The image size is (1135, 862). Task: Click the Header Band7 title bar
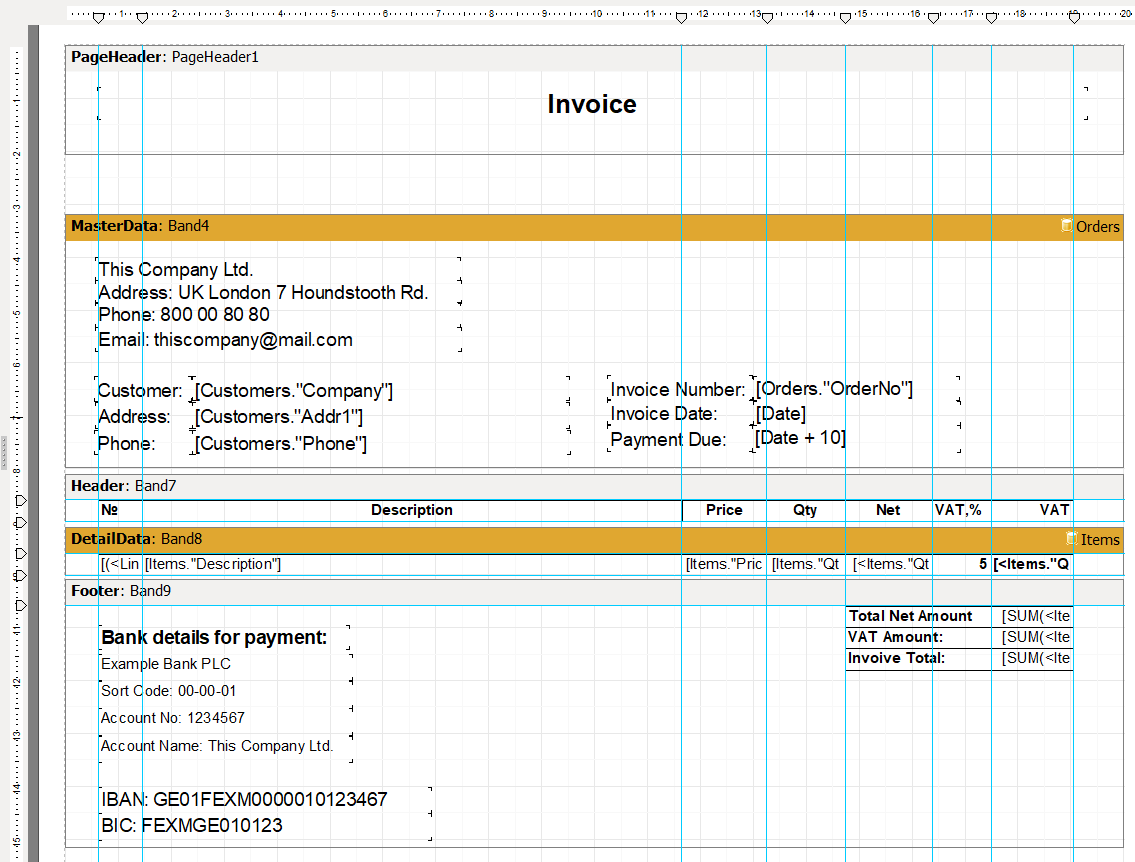coord(594,486)
